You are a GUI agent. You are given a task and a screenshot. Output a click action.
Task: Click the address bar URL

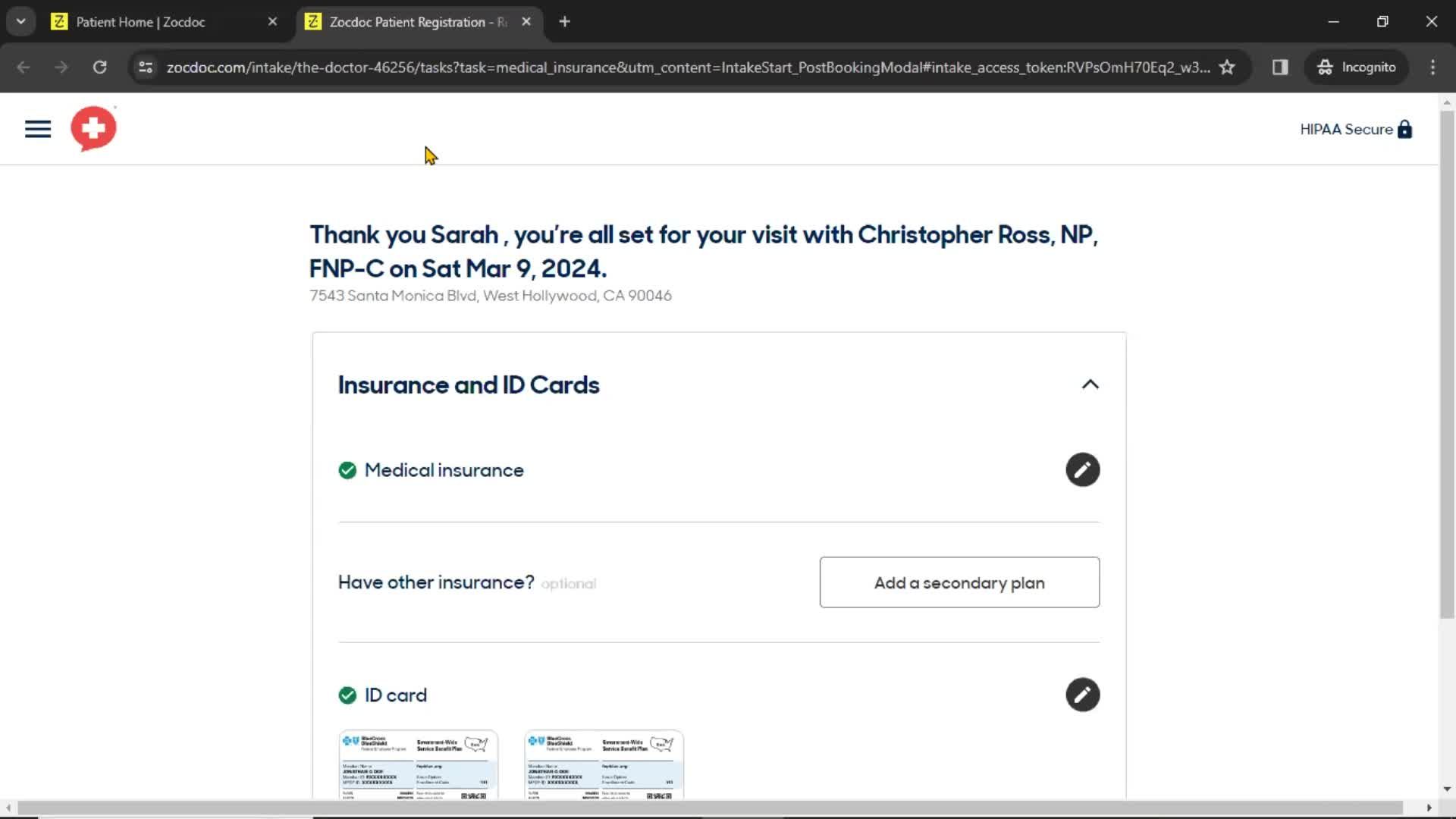pyautogui.click(x=688, y=67)
